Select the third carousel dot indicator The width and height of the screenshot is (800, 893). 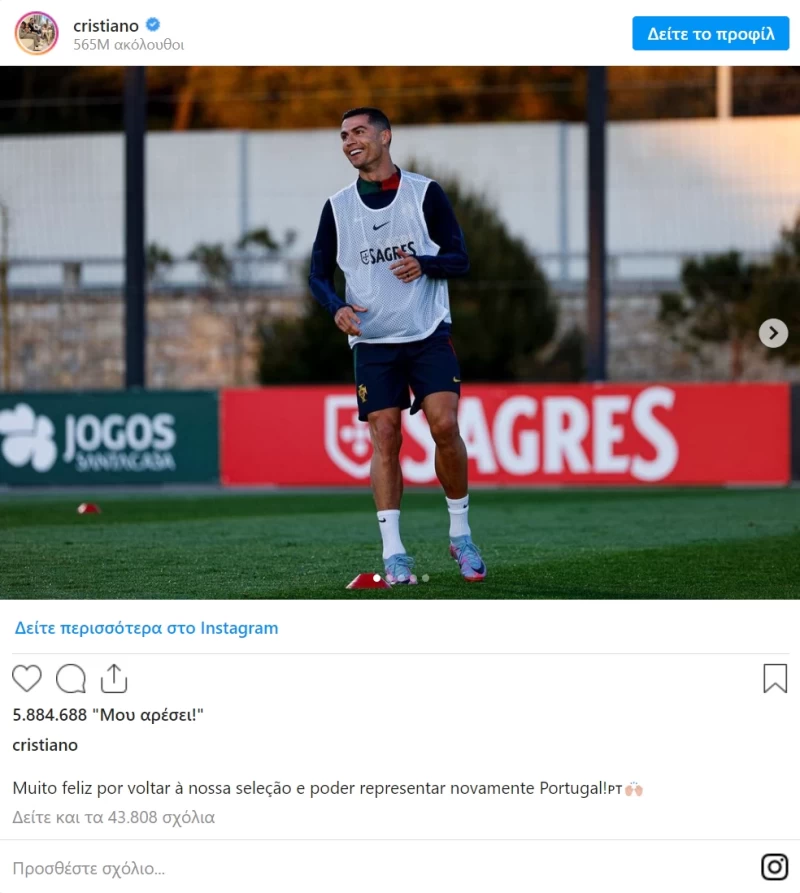[x=425, y=579]
